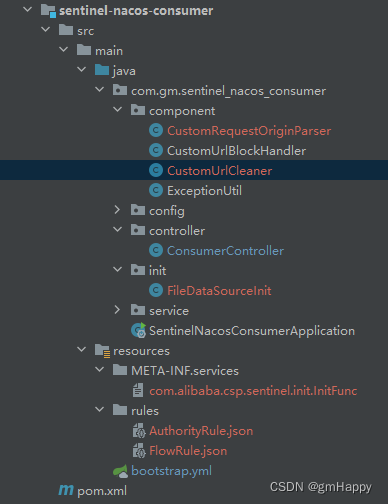Click the bootstrap.yml Spring config icon

point(120,471)
